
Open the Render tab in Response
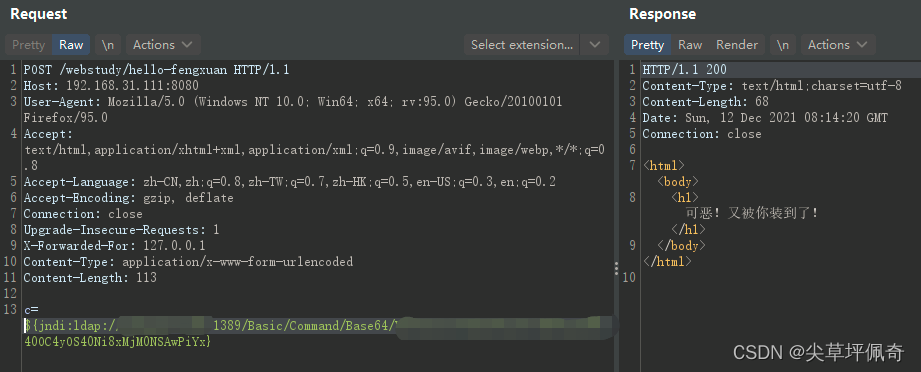pyautogui.click(x=737, y=45)
